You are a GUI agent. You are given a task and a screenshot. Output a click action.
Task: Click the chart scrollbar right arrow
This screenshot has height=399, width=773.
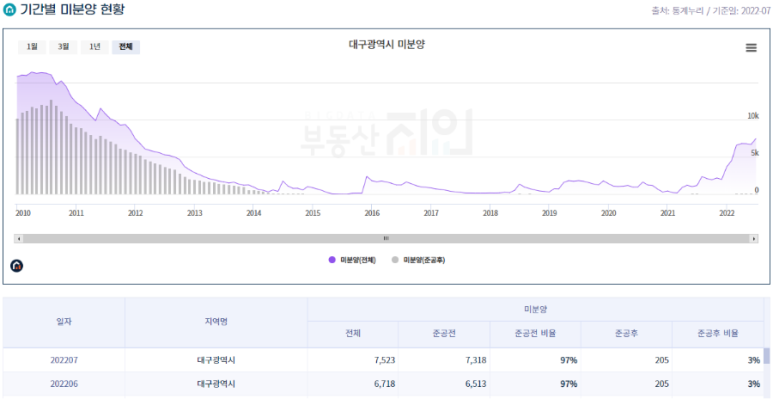754,239
